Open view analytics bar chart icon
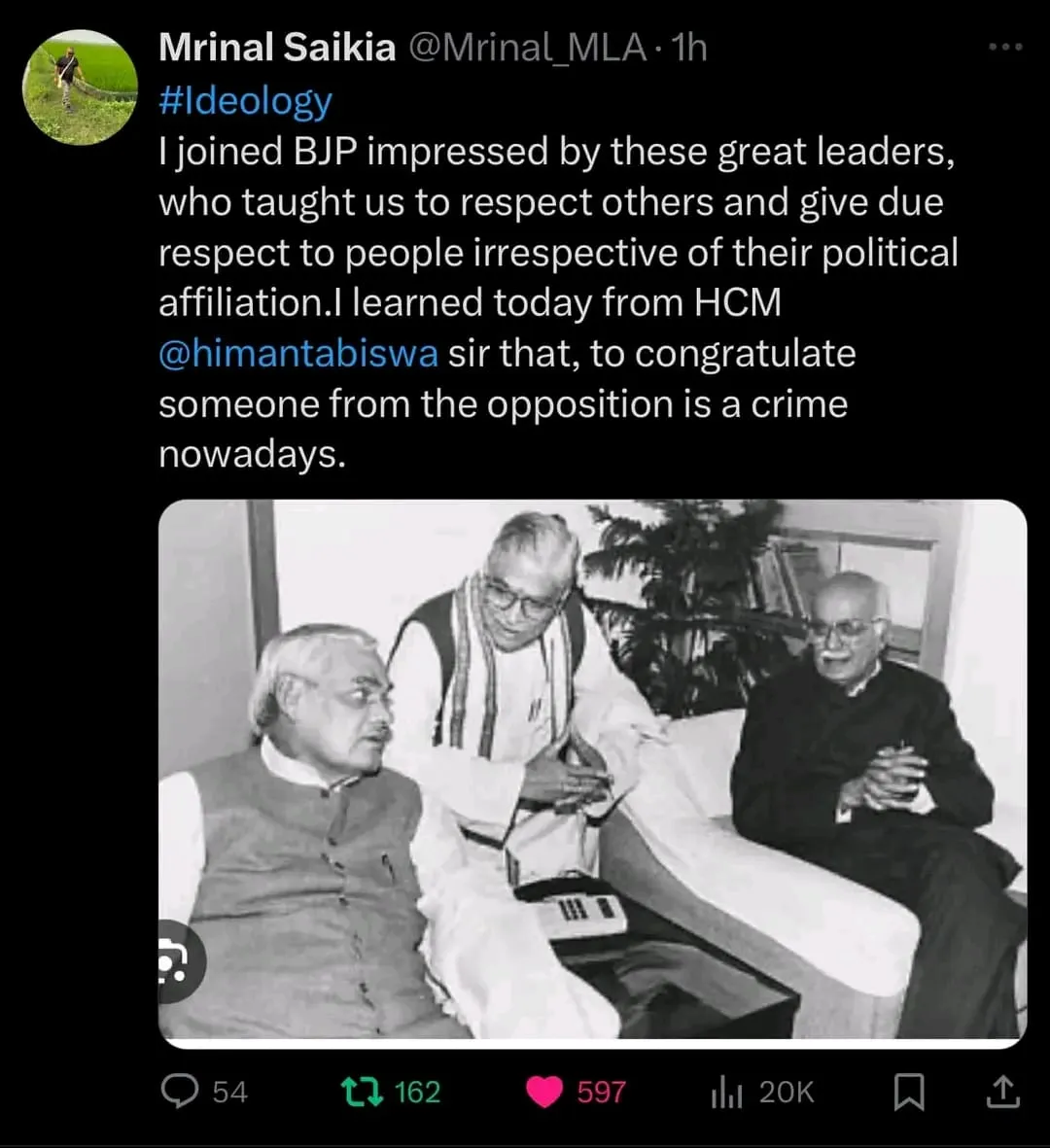The height and width of the screenshot is (1148, 1050). pyautogui.click(x=726, y=1093)
